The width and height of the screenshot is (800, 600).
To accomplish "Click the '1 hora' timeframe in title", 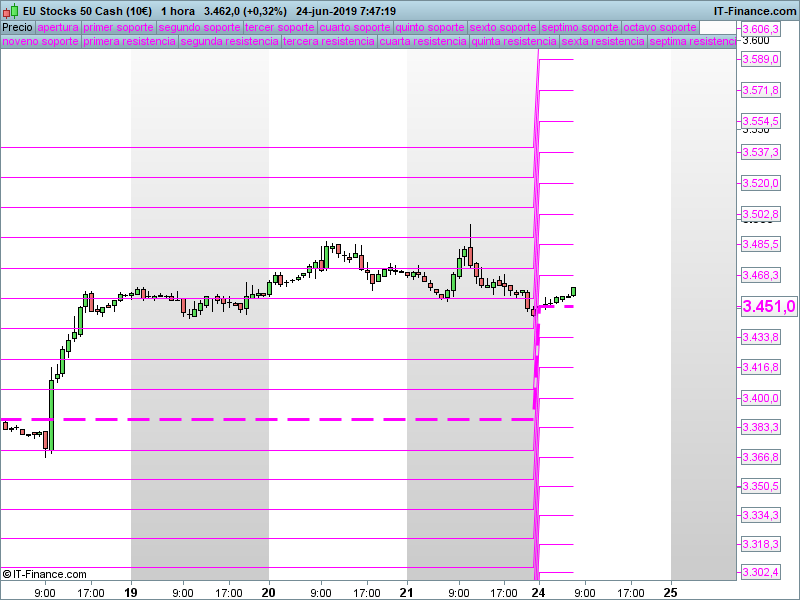I will 177,10.
